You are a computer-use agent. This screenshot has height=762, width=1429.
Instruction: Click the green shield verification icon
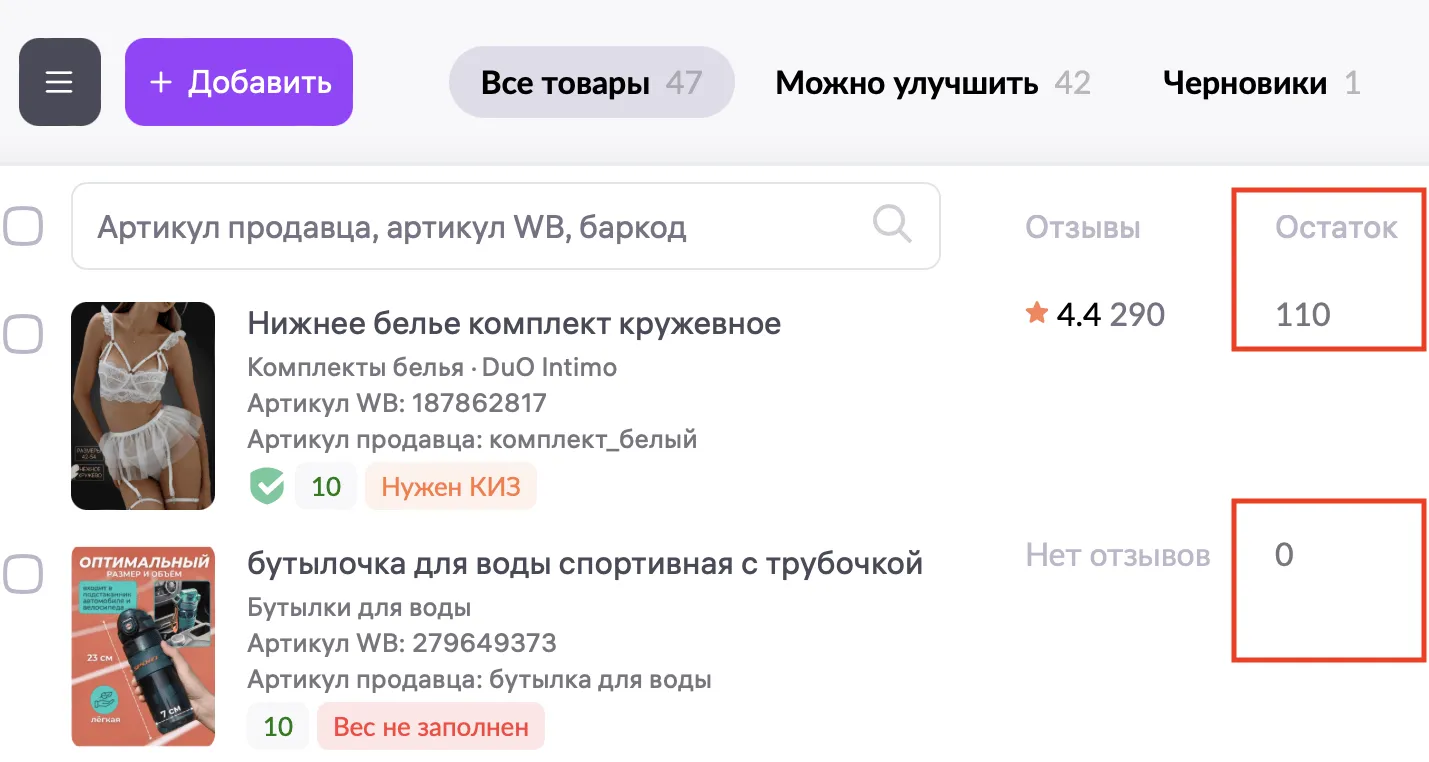[267, 487]
